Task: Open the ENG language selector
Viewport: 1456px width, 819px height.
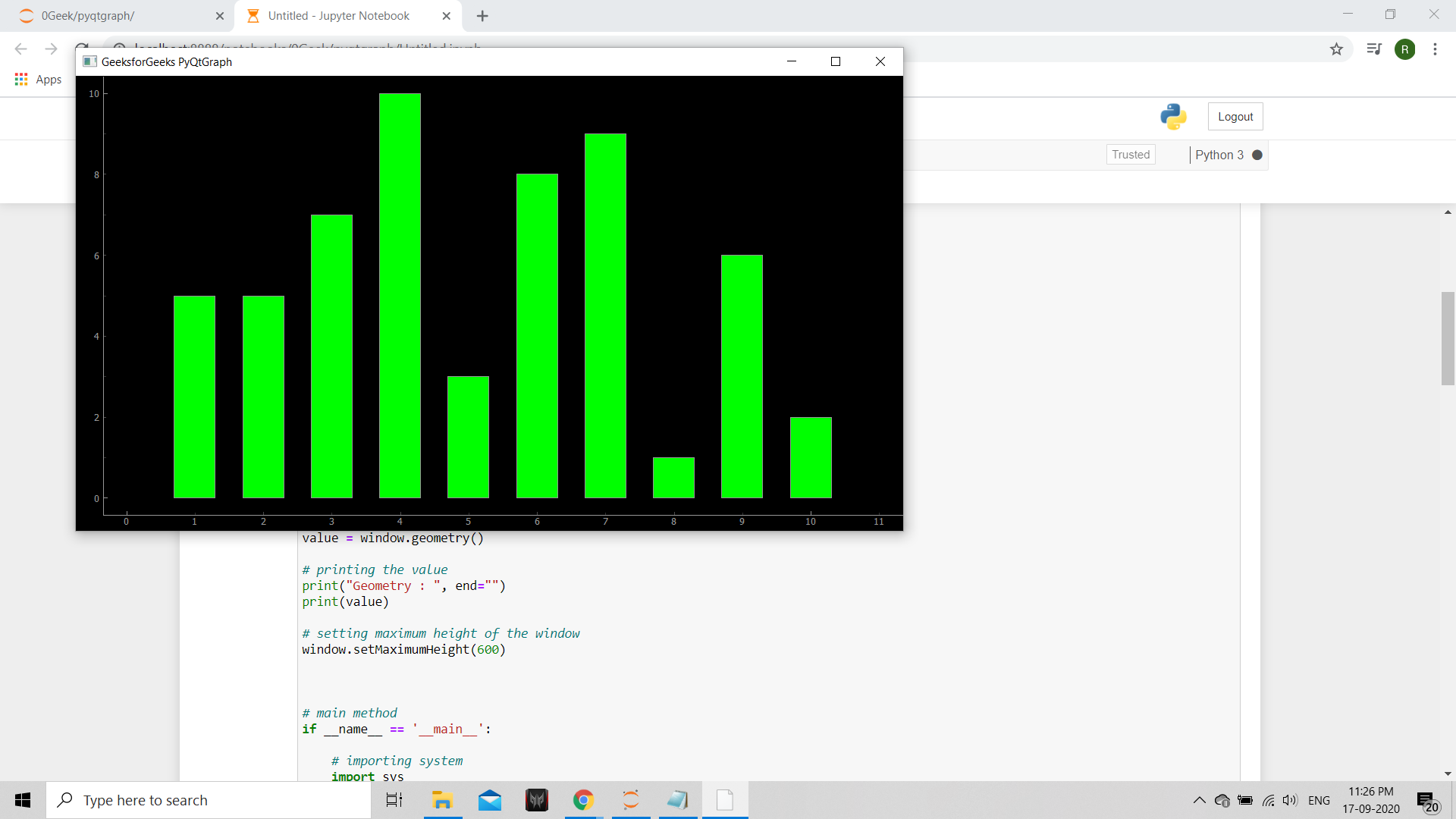Action: click(x=1319, y=800)
